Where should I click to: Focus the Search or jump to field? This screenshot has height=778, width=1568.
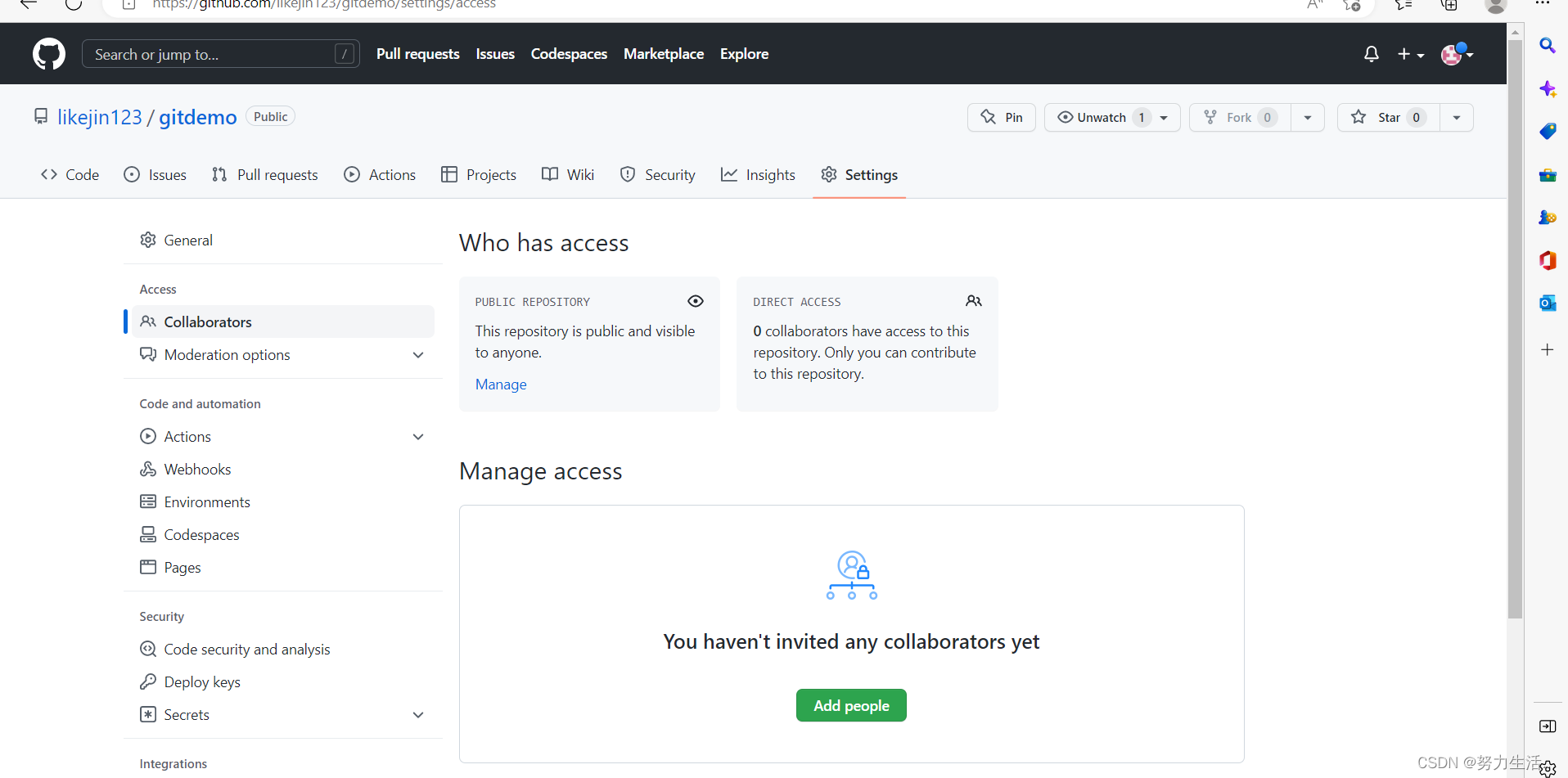[221, 54]
